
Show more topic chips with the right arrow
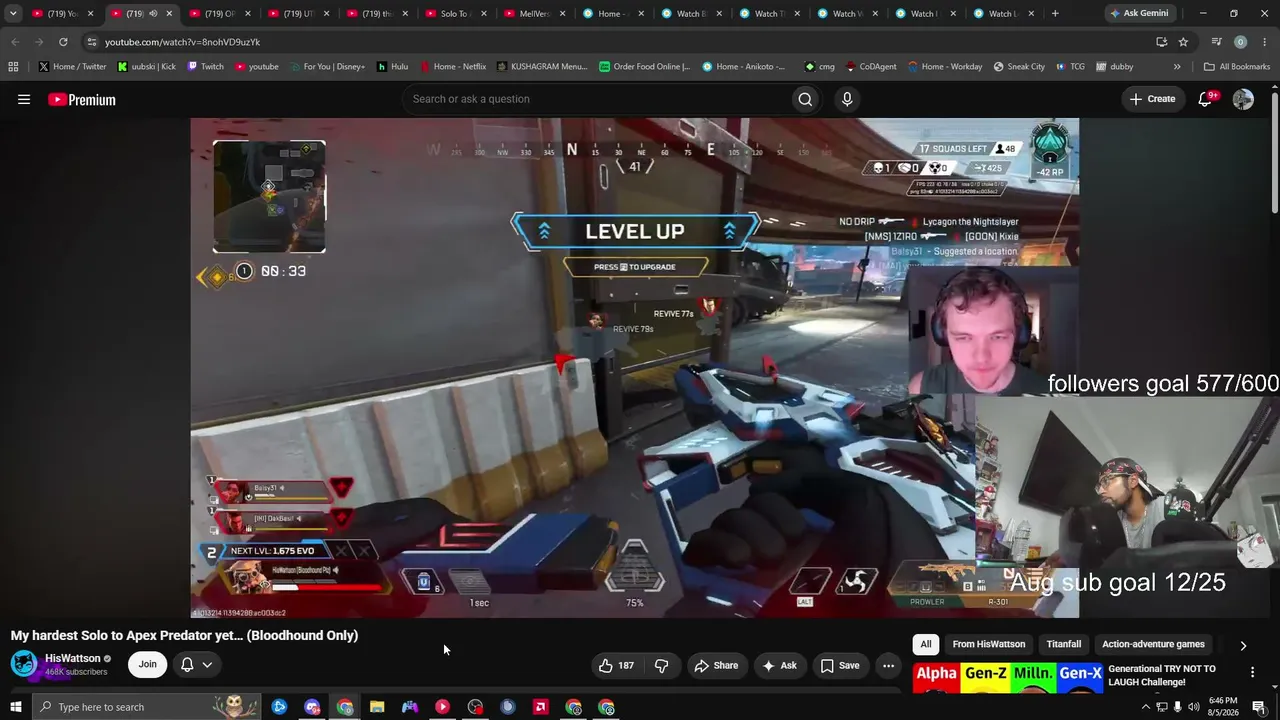tap(1243, 646)
